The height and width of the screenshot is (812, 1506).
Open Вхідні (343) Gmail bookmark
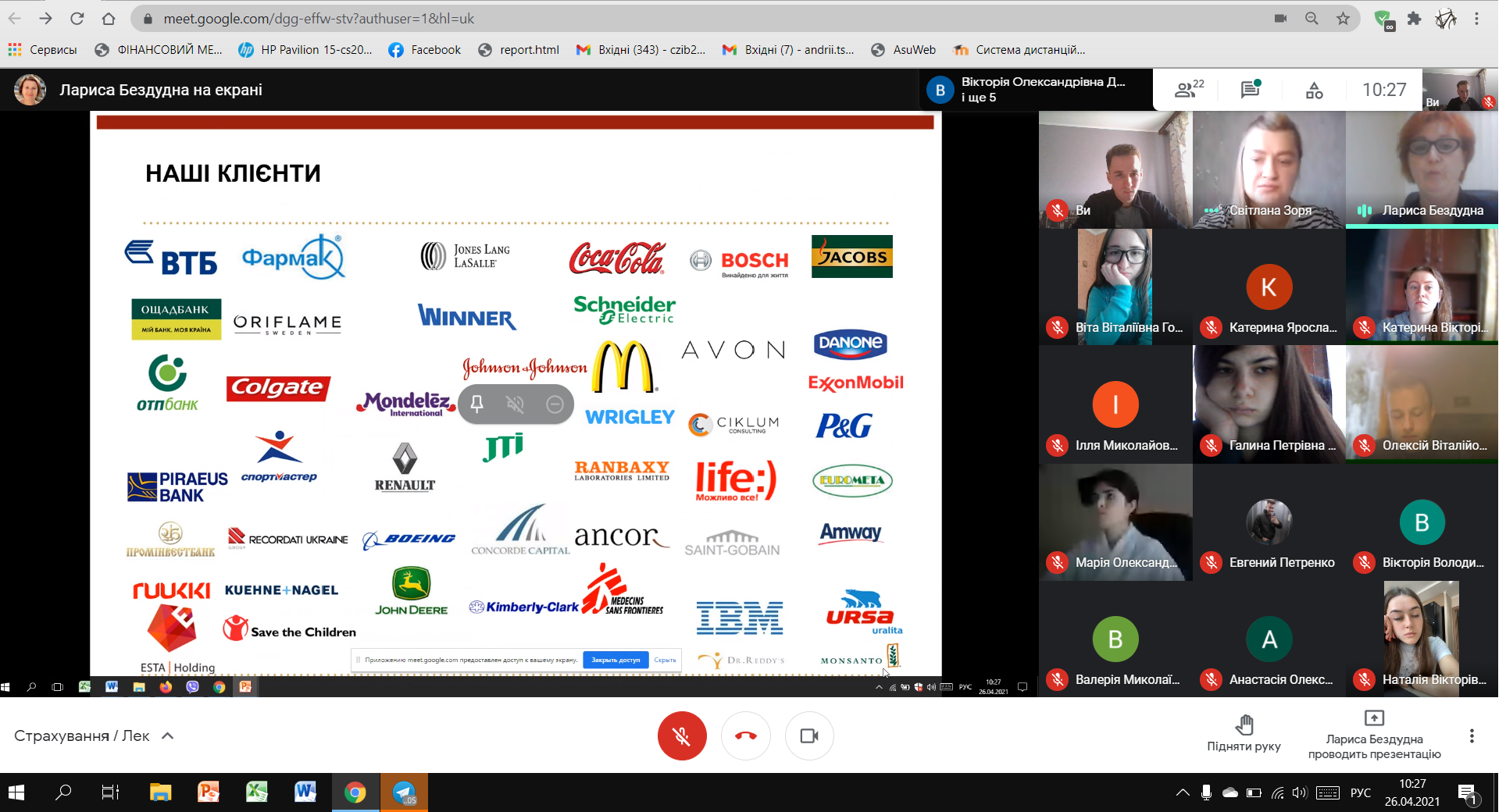(x=641, y=50)
